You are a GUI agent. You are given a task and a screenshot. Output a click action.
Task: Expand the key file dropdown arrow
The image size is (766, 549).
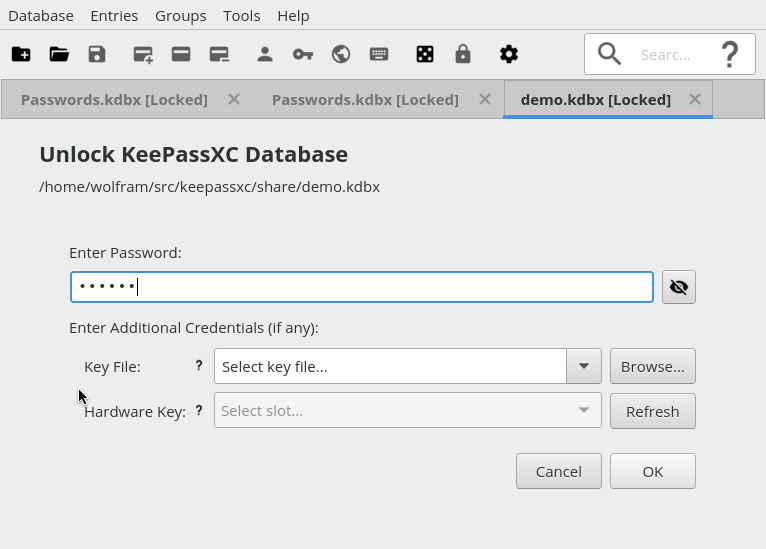pyautogui.click(x=584, y=366)
